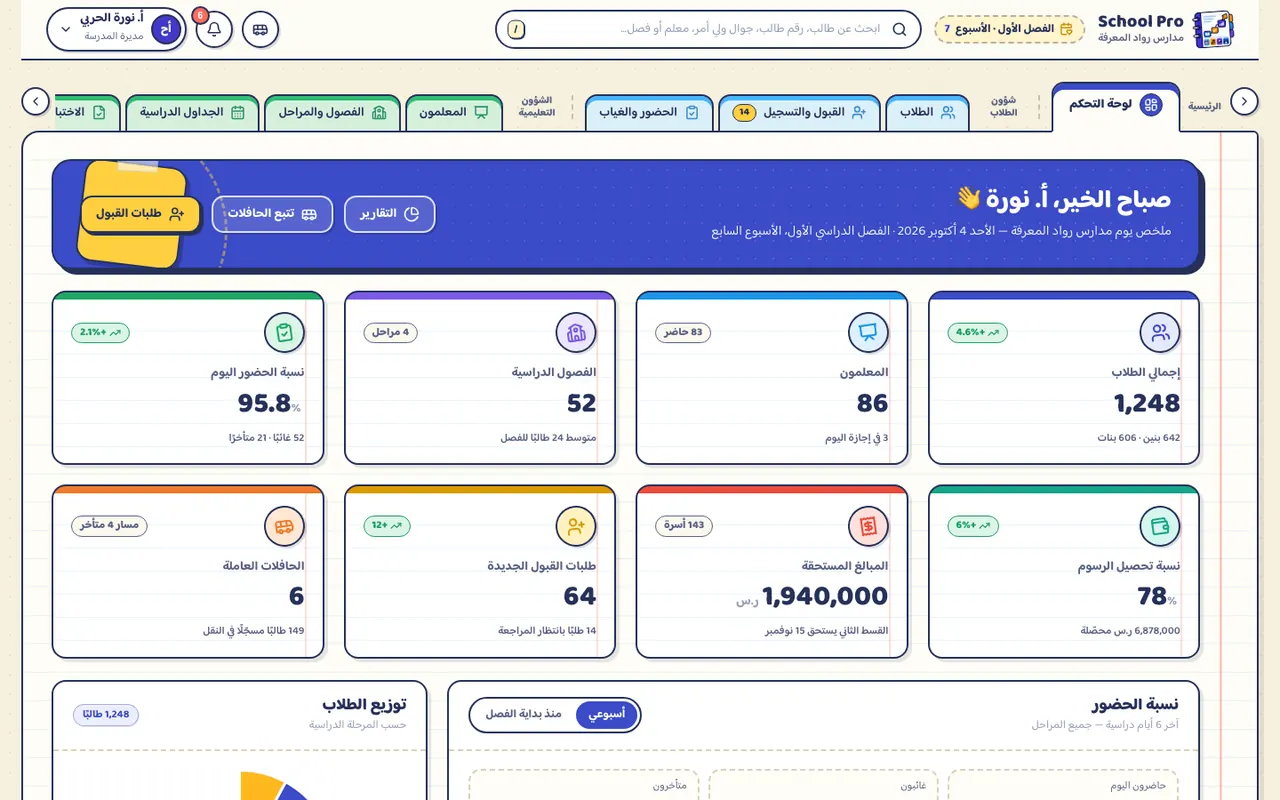Click the total students card icon

[1160, 333]
